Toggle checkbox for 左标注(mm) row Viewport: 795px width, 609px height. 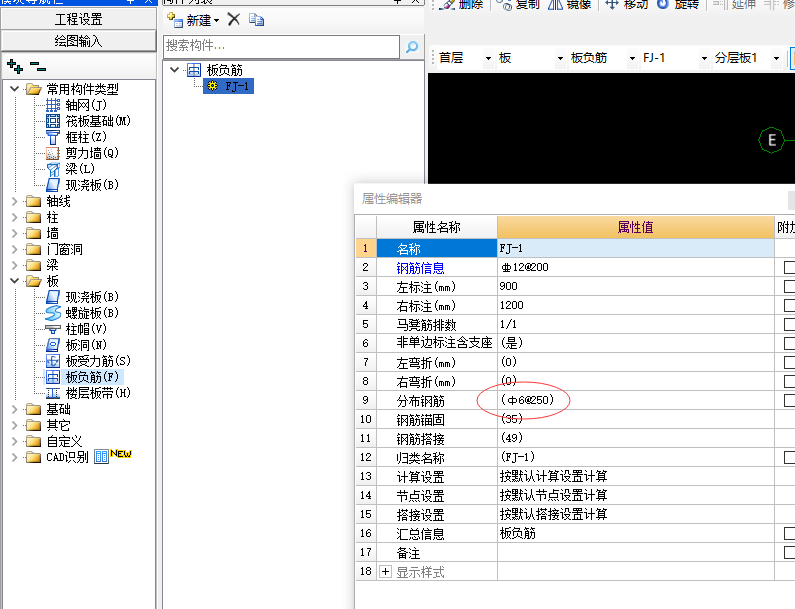[x=789, y=286]
